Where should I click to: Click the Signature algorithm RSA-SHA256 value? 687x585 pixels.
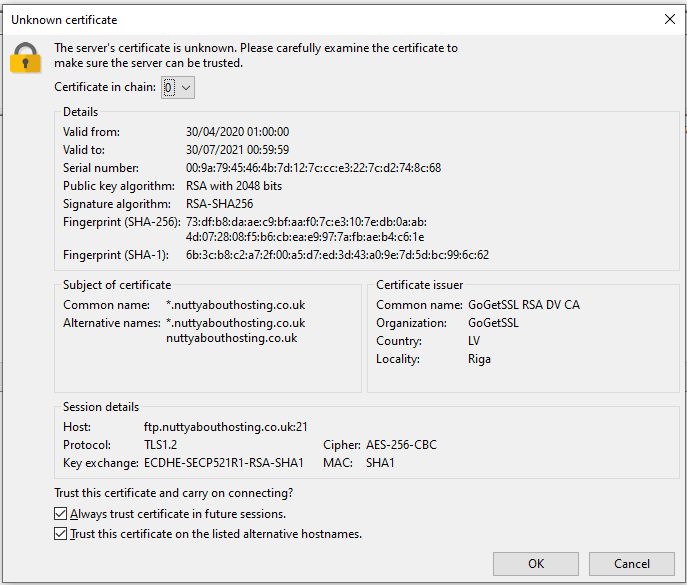[x=220, y=204]
